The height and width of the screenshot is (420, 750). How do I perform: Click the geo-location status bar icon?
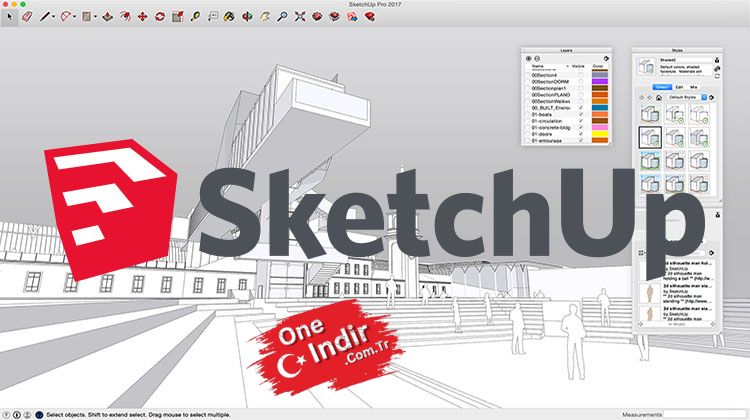pos(6,415)
